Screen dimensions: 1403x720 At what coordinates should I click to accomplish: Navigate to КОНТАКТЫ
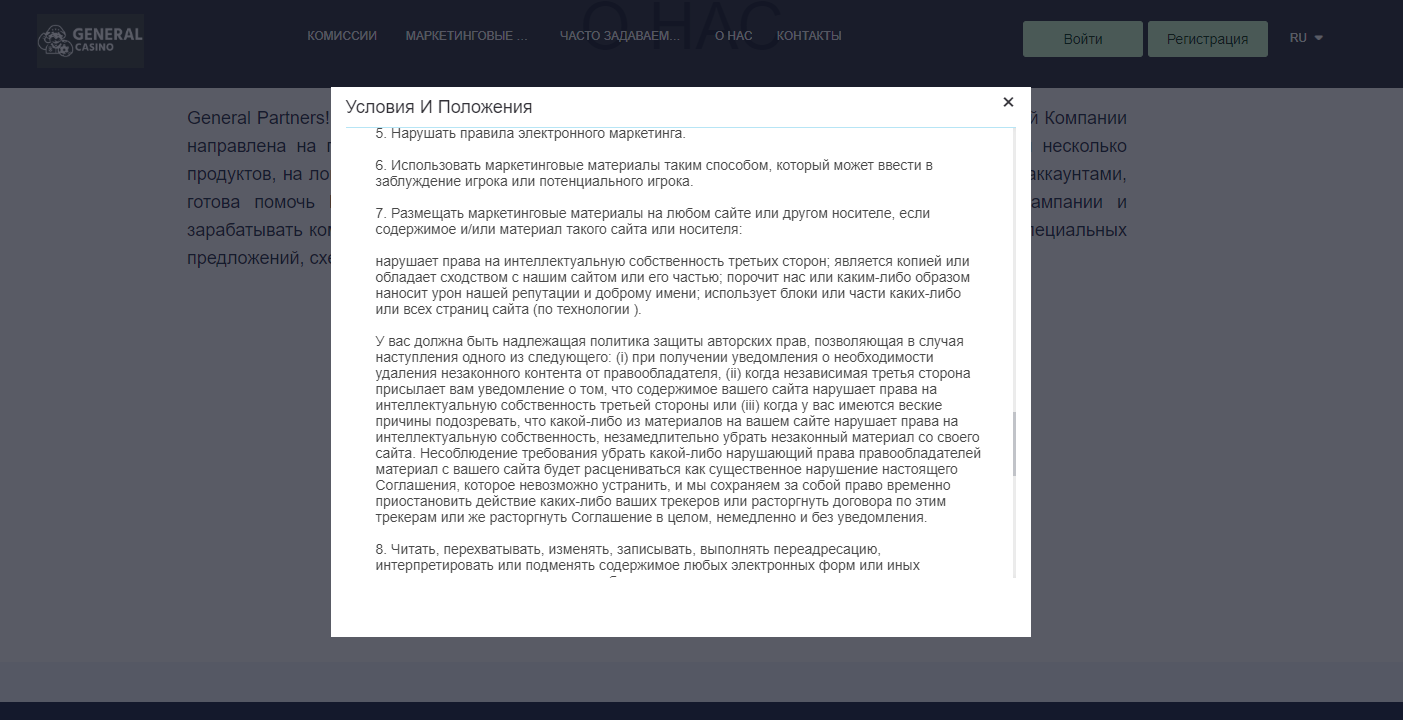(809, 36)
